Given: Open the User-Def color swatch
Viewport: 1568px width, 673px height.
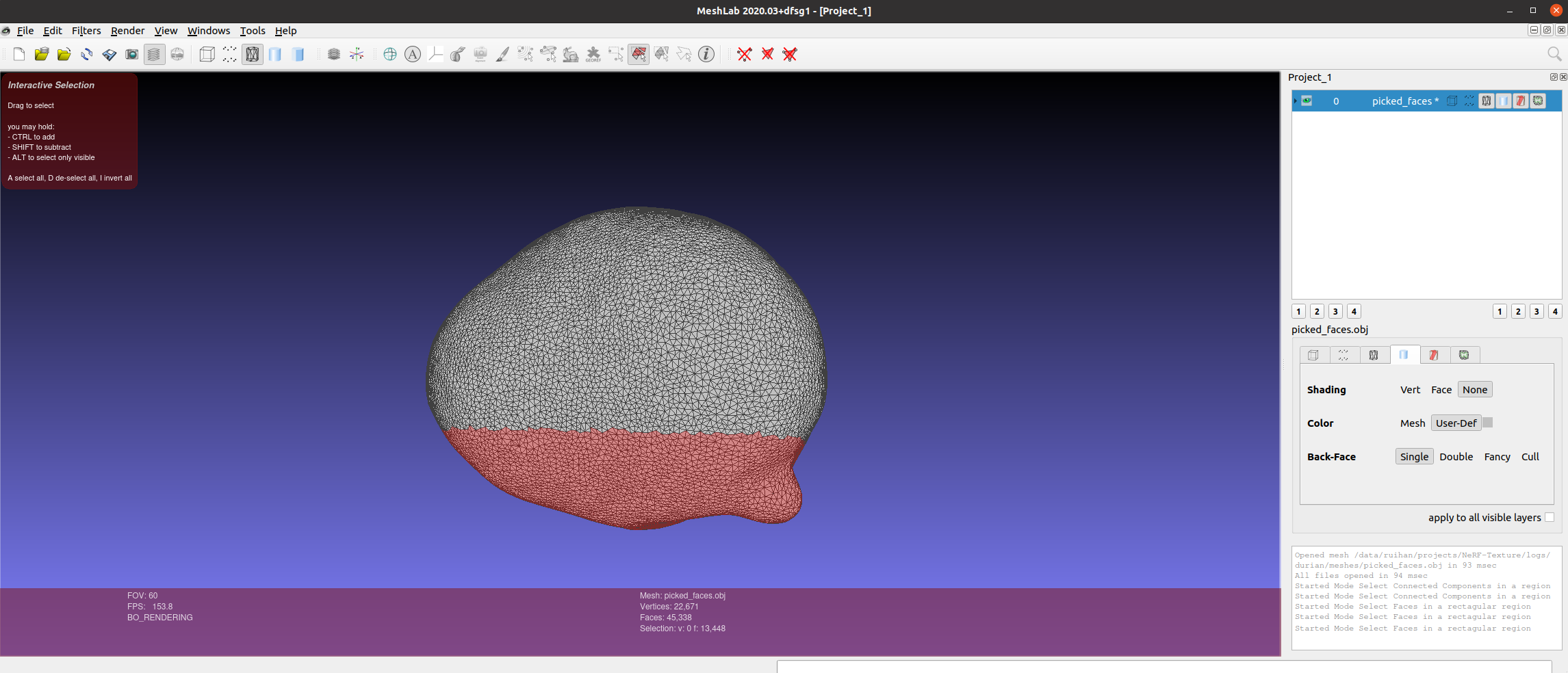Looking at the screenshot, I should (1487, 423).
